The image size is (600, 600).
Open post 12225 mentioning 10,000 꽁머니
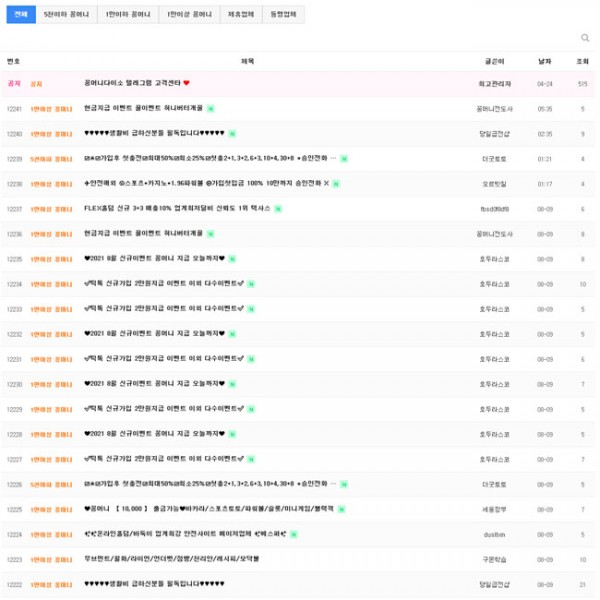[209, 509]
